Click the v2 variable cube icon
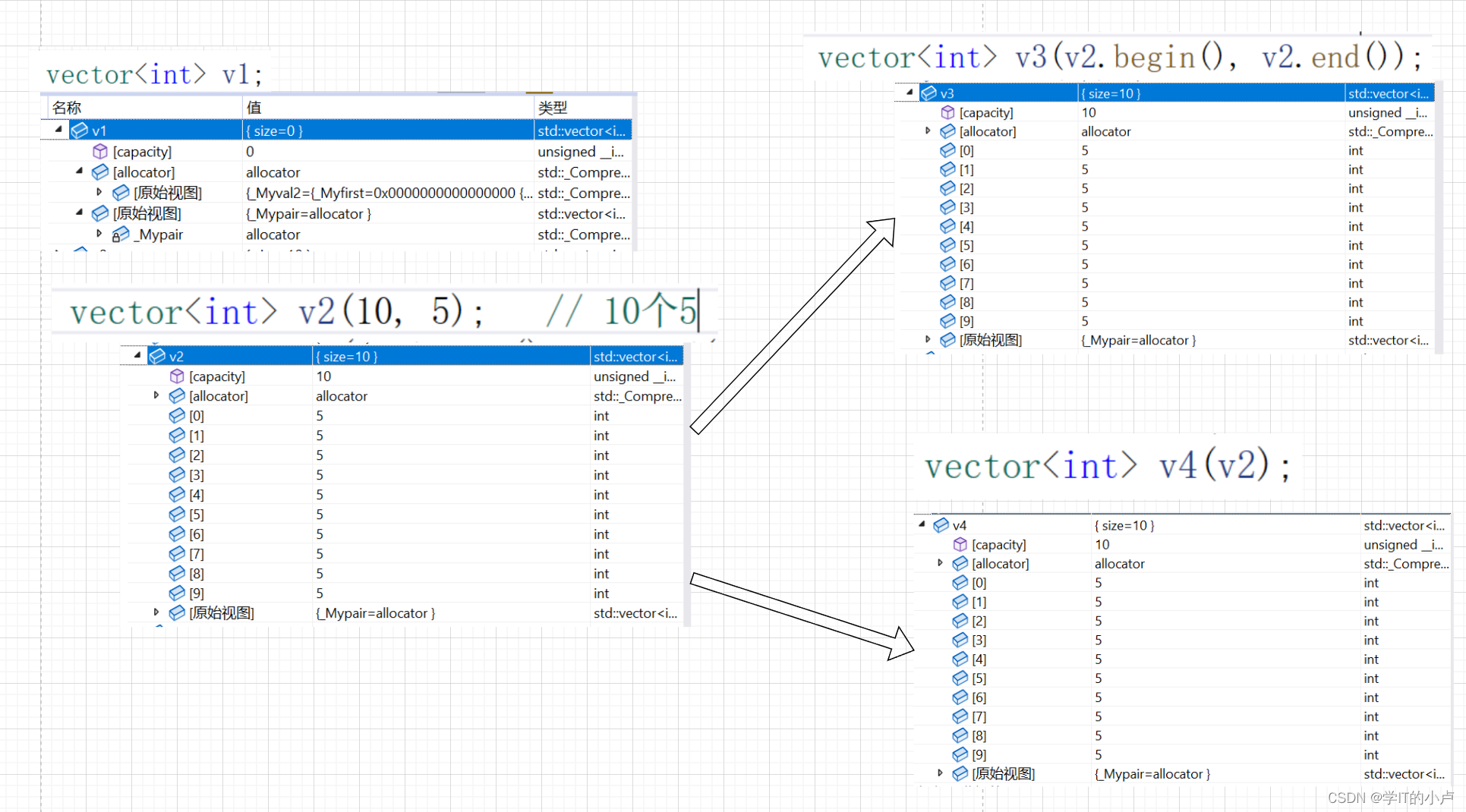 158,356
